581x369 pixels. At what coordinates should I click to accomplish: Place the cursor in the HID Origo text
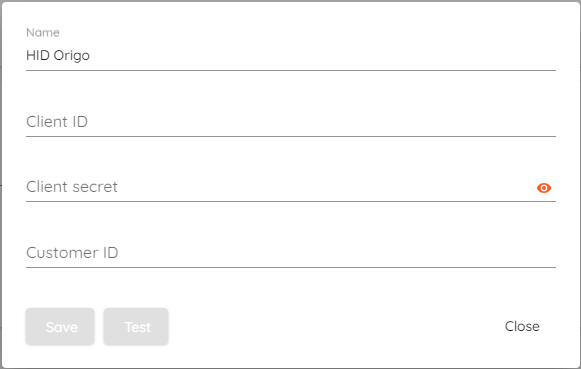click(x=58, y=56)
